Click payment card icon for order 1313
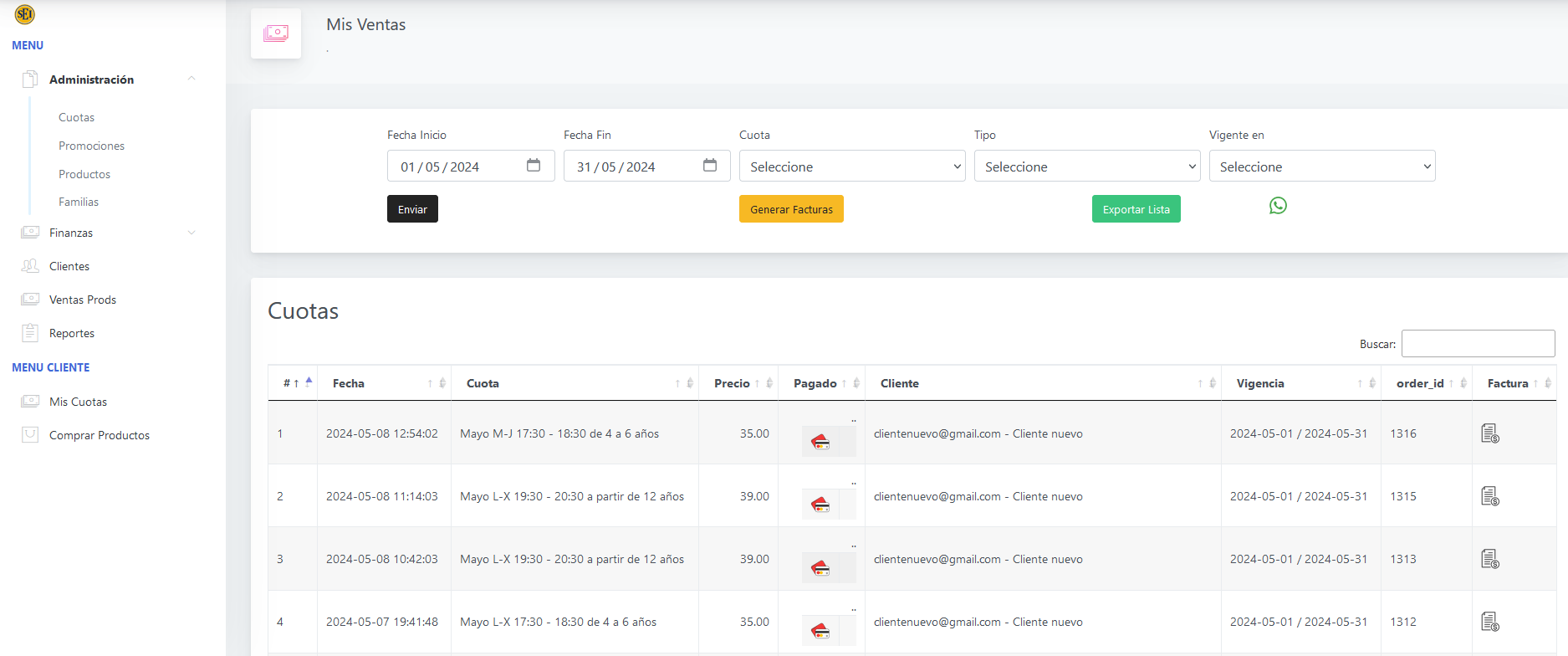 [x=820, y=567]
